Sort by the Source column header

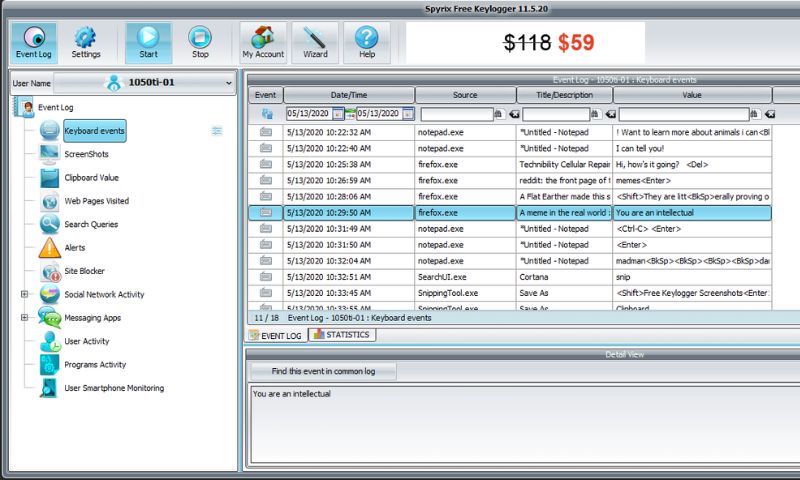point(465,95)
